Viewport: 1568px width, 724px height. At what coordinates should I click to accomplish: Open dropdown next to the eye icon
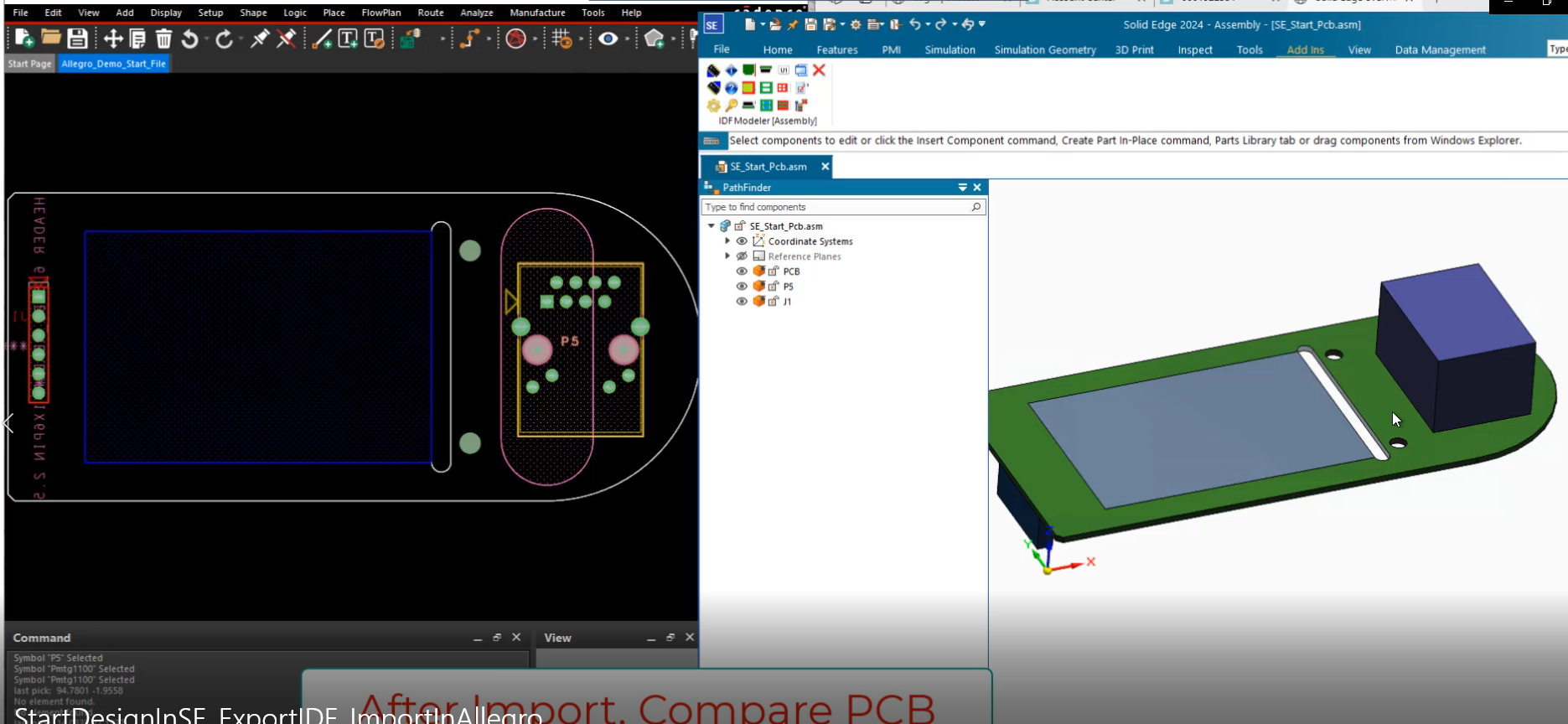627,39
